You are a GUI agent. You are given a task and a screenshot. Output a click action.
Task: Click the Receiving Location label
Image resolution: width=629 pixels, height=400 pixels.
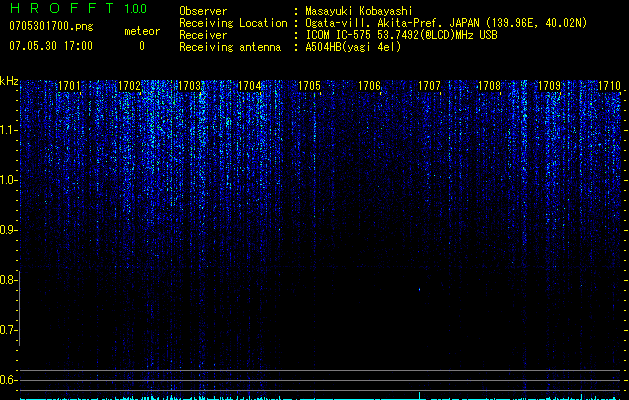[233, 23]
